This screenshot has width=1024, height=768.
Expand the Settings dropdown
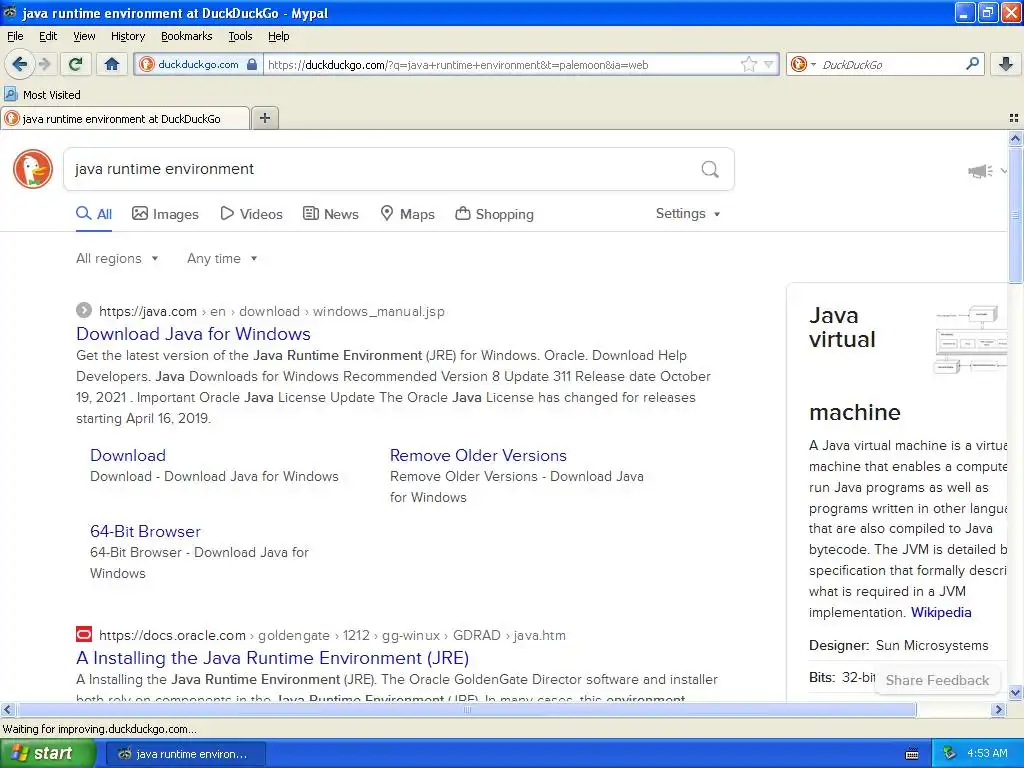pyautogui.click(x=688, y=214)
